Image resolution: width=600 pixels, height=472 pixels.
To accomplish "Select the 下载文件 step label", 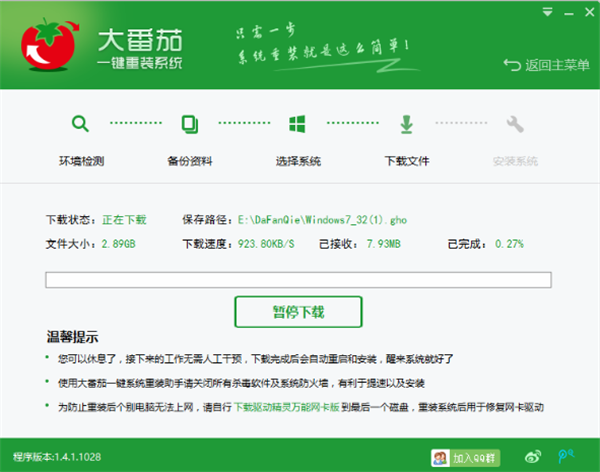I will [x=407, y=161].
